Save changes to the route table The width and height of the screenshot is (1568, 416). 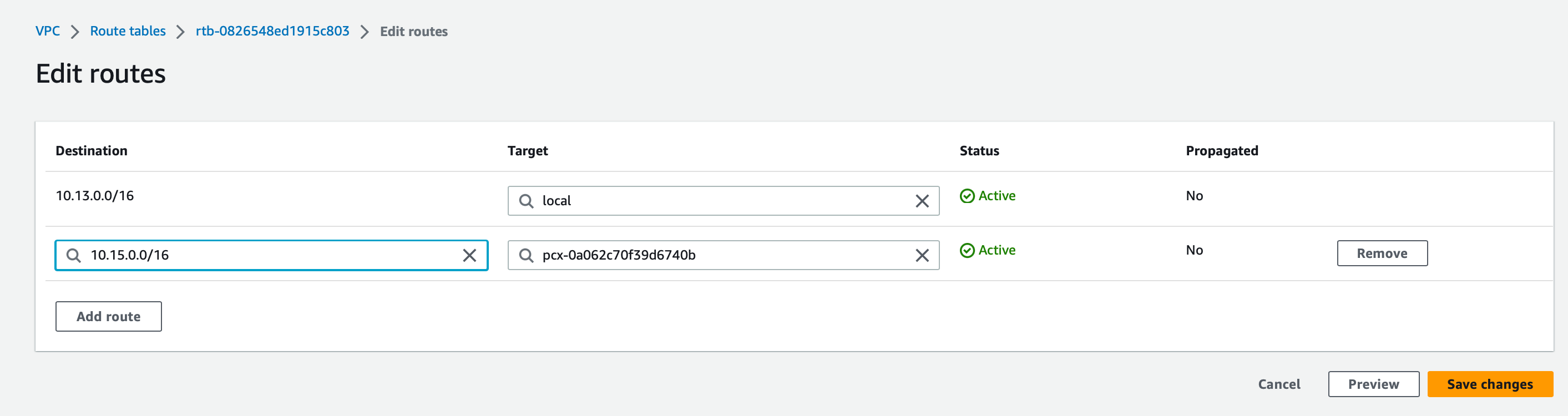[1489, 384]
